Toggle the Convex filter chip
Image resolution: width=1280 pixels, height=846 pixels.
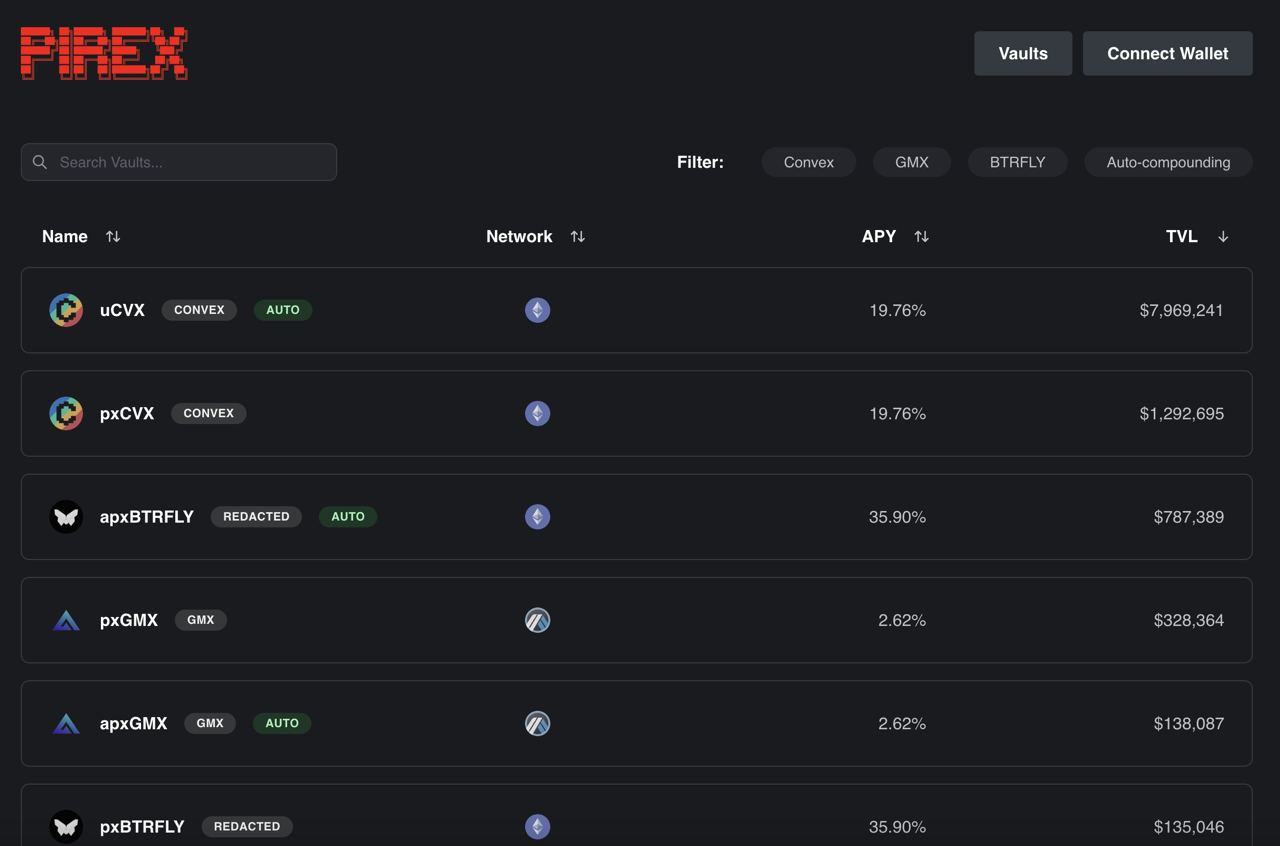point(808,162)
